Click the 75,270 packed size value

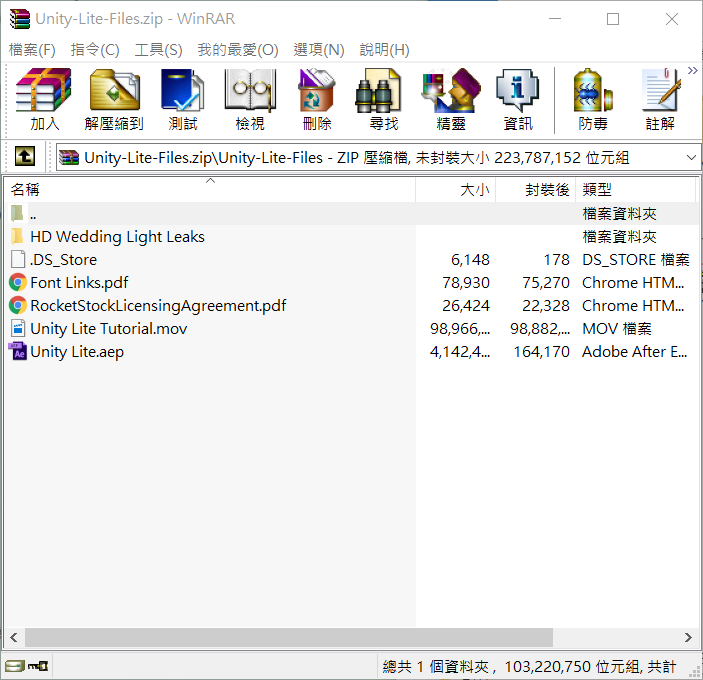(x=546, y=283)
